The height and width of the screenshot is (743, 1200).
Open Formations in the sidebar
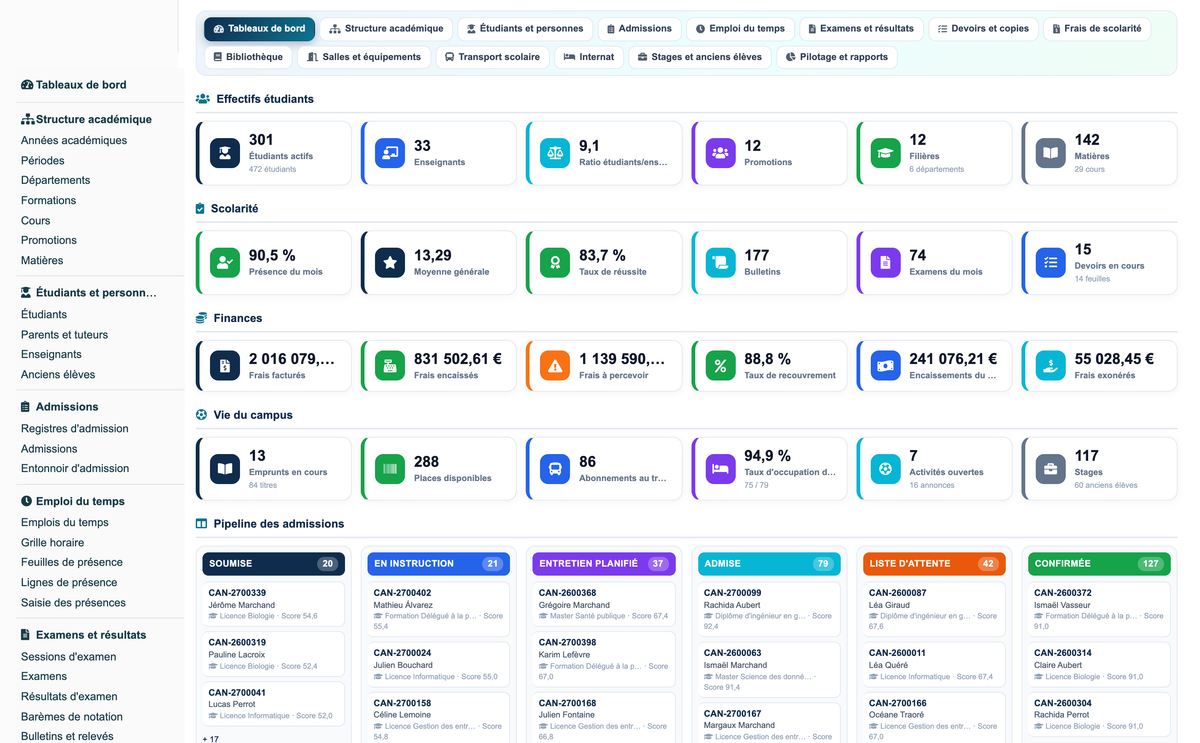49,201
